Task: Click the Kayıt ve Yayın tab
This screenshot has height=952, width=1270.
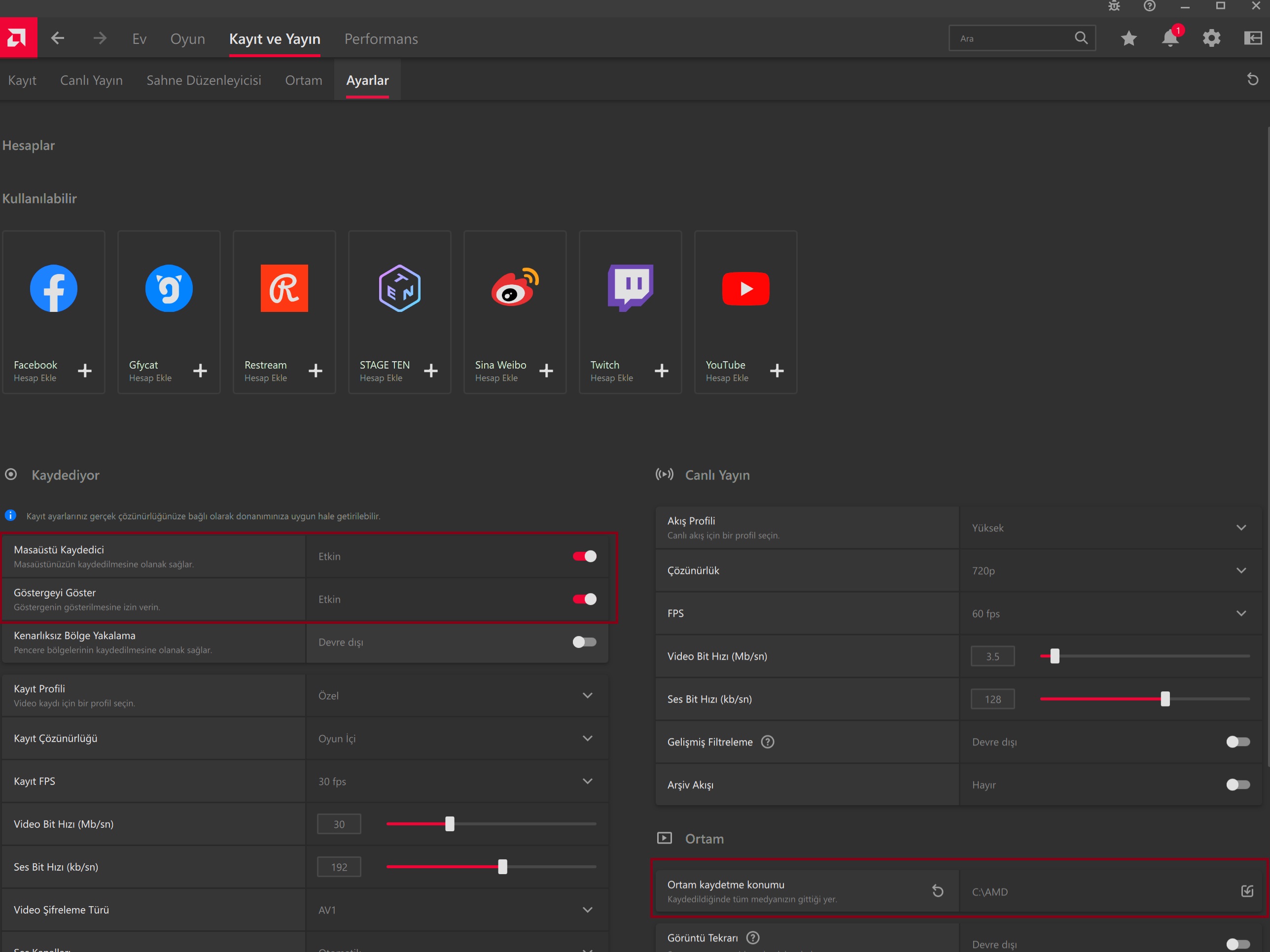Action: pos(275,38)
